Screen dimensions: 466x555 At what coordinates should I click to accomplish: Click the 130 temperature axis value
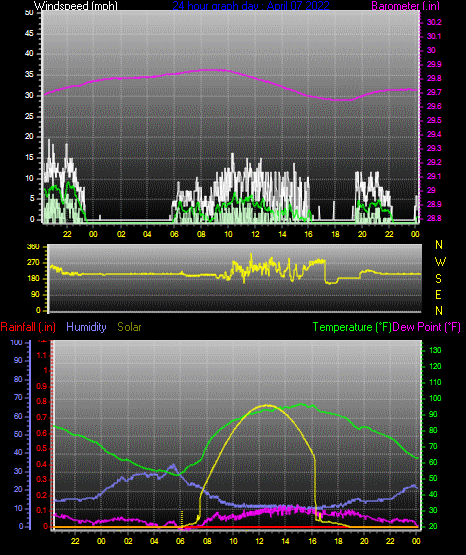click(x=435, y=350)
